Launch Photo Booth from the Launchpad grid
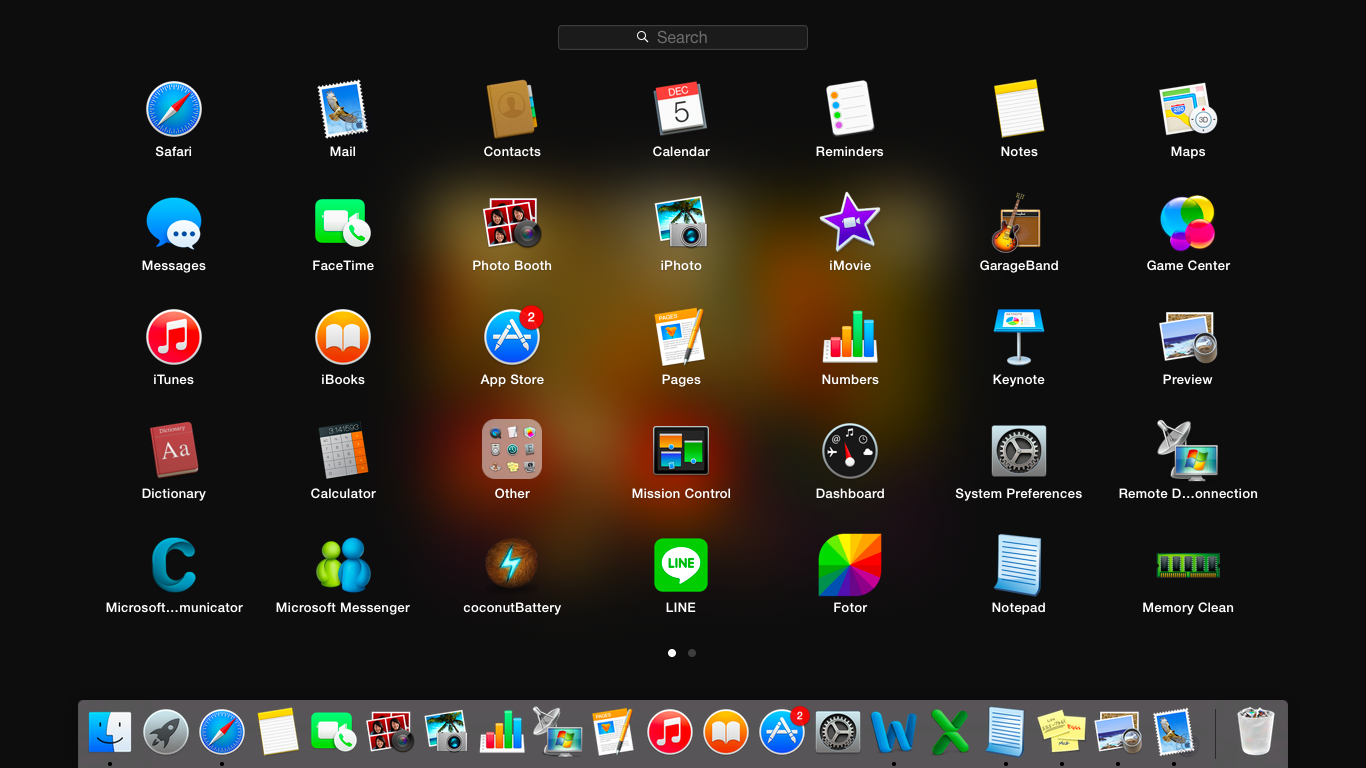Viewport: 1366px width, 768px height. coord(512,223)
